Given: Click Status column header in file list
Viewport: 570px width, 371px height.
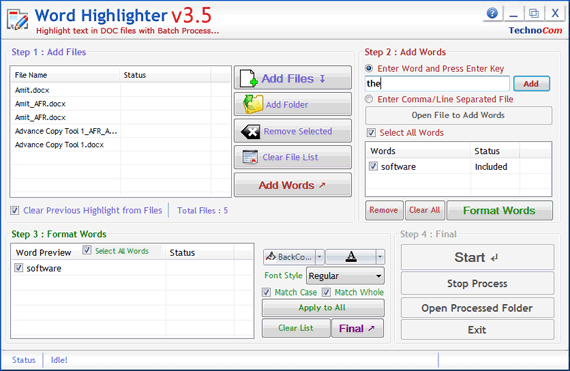Looking at the screenshot, I should tap(165, 75).
